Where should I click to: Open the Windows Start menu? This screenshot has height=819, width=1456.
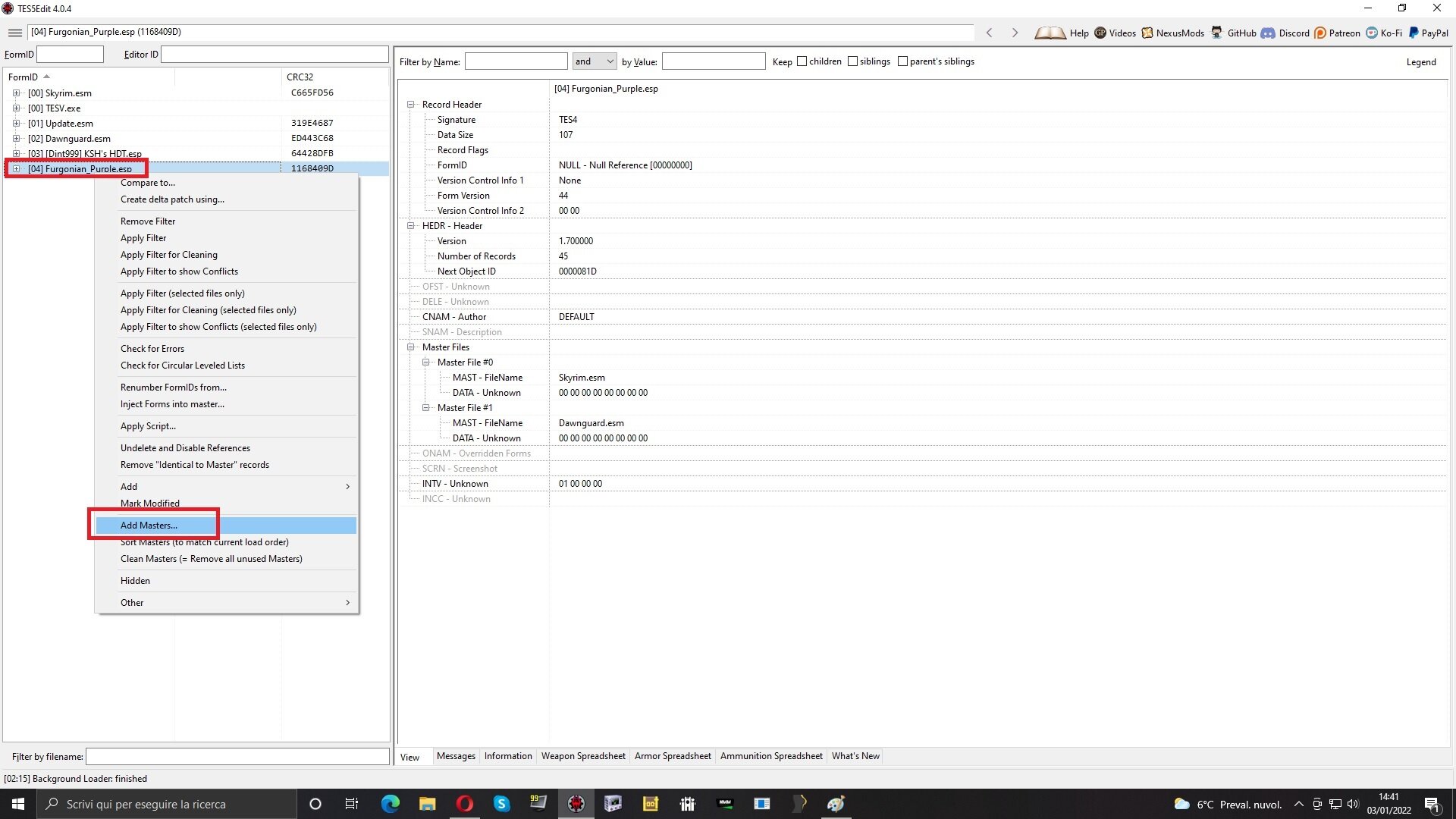pos(18,804)
